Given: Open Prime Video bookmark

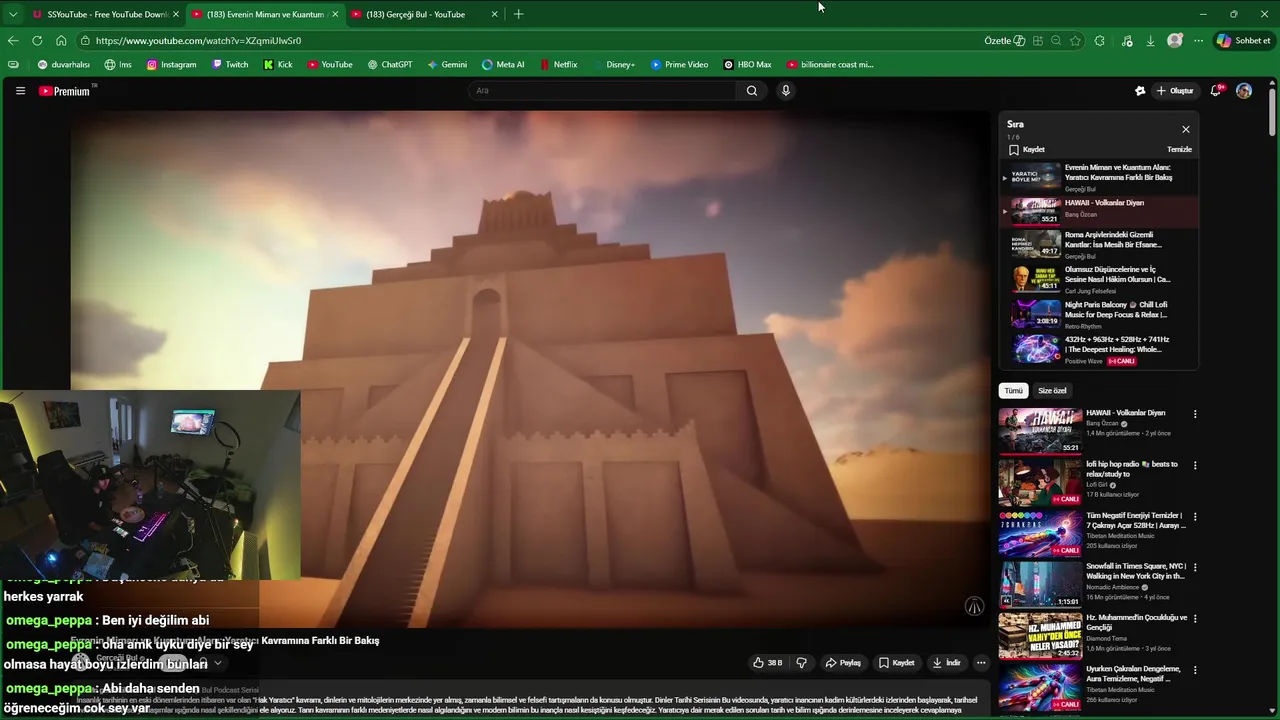Looking at the screenshot, I should [679, 65].
